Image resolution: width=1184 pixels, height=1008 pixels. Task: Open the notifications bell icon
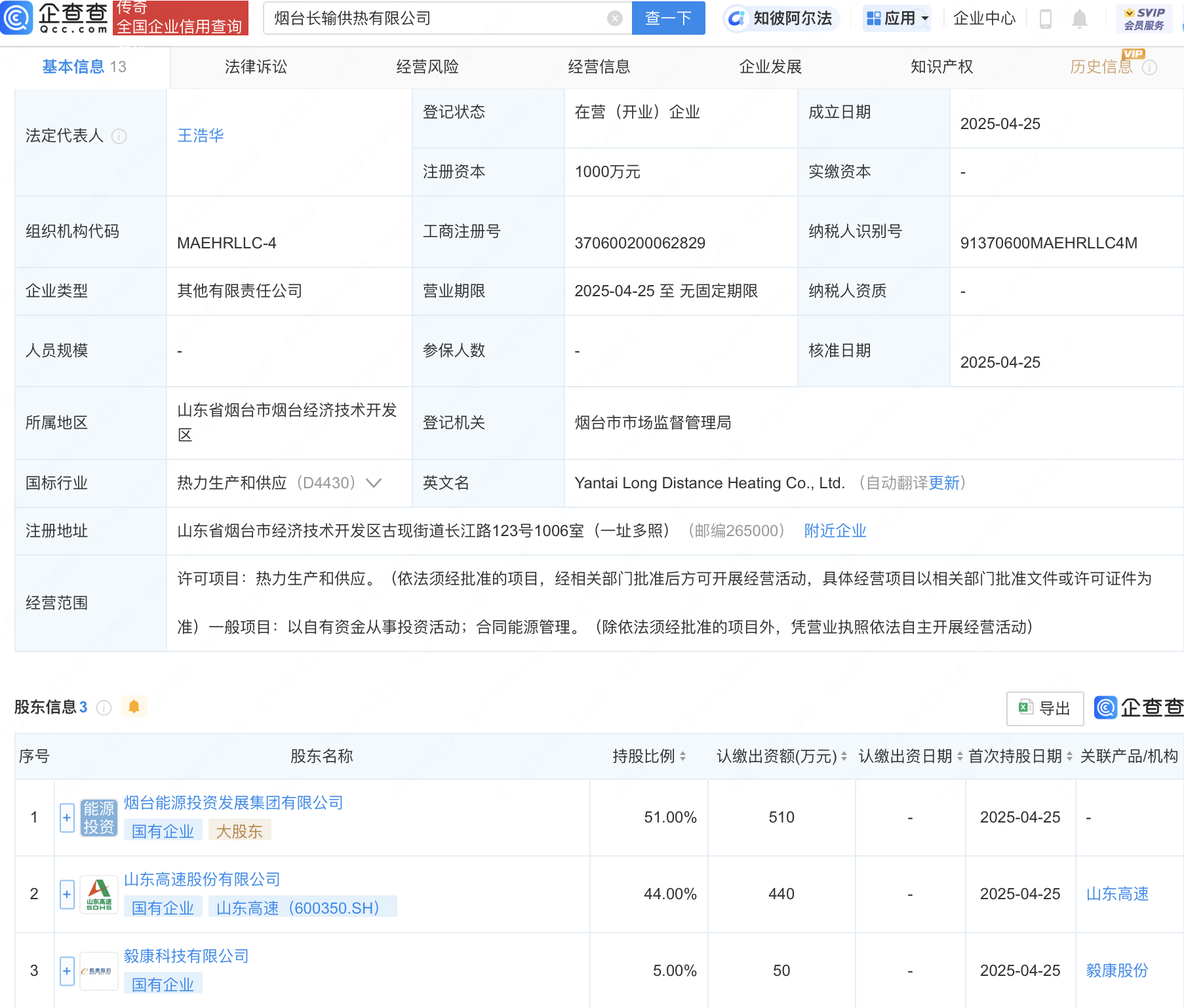click(x=1079, y=18)
